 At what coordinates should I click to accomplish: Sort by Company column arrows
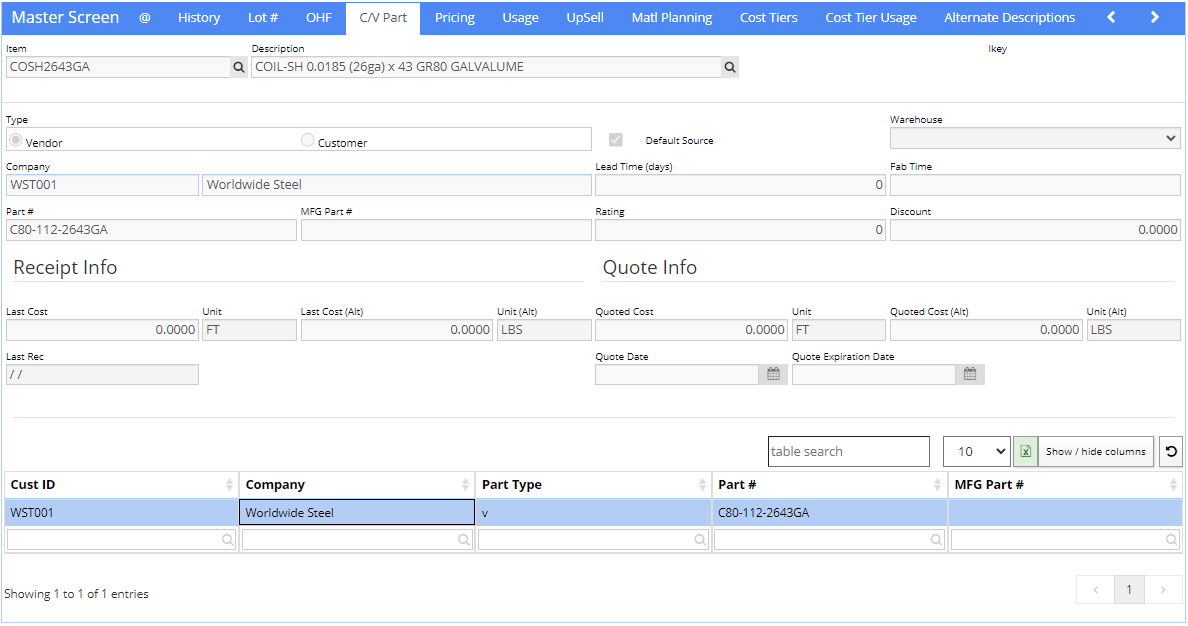coord(465,485)
